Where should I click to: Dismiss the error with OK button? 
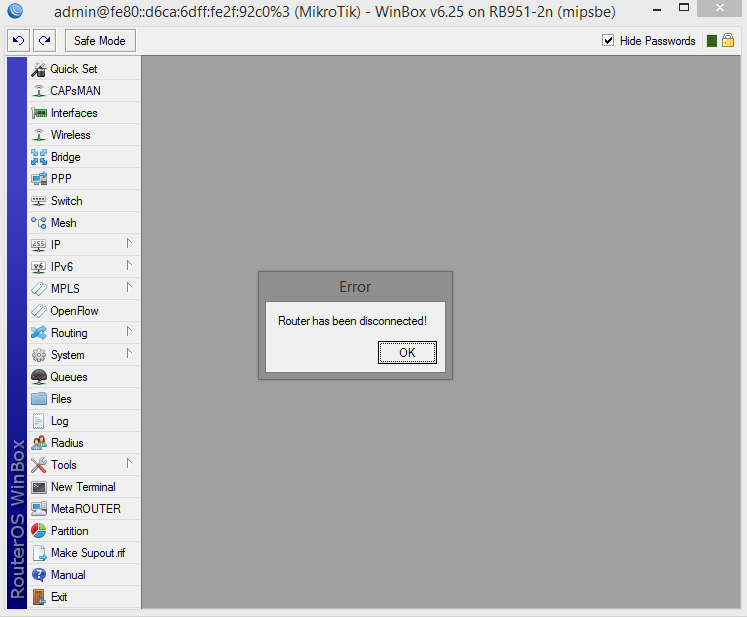tap(407, 353)
